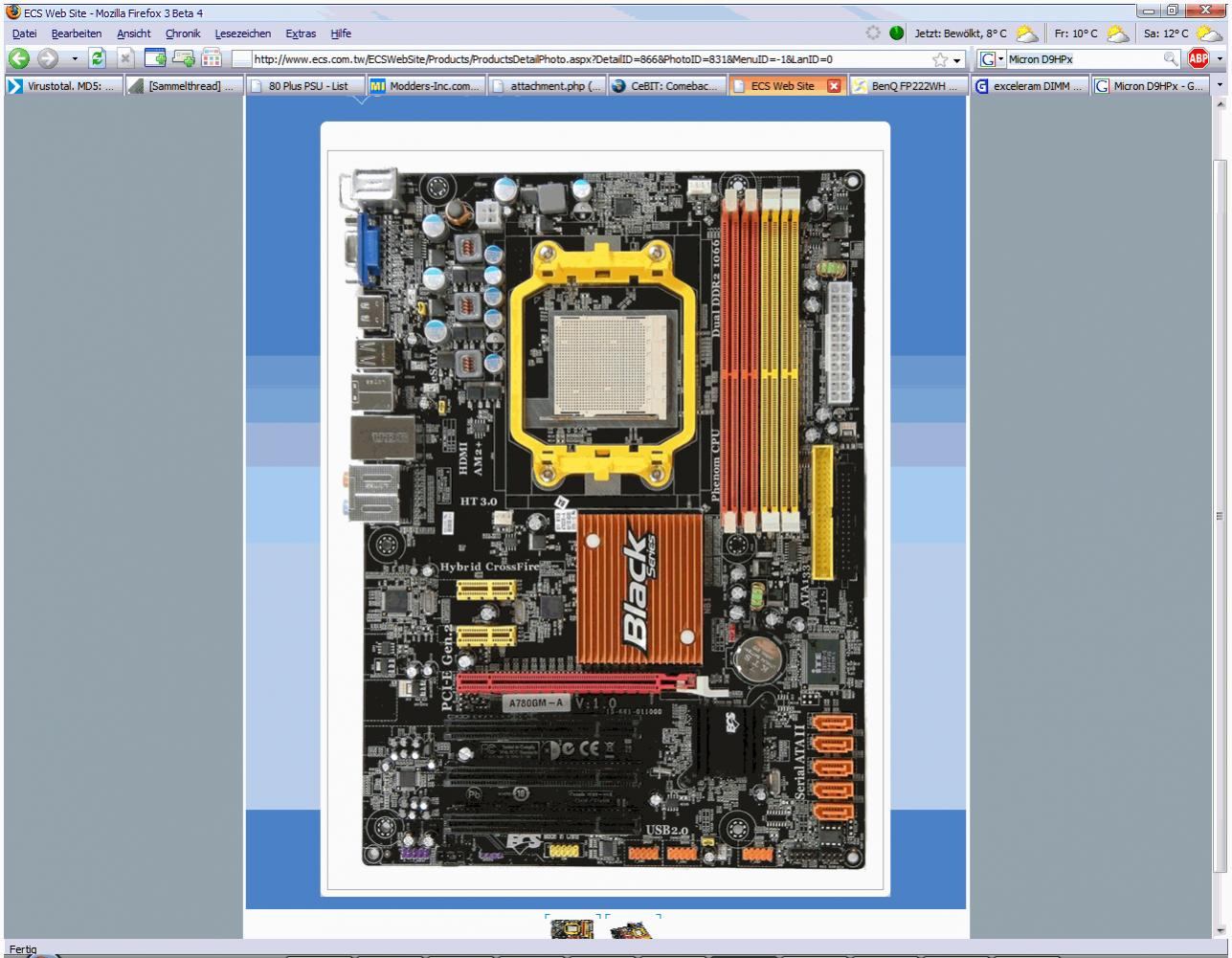1232x958 pixels.
Task: Open a new tab via toolbar icon
Action: (183, 58)
